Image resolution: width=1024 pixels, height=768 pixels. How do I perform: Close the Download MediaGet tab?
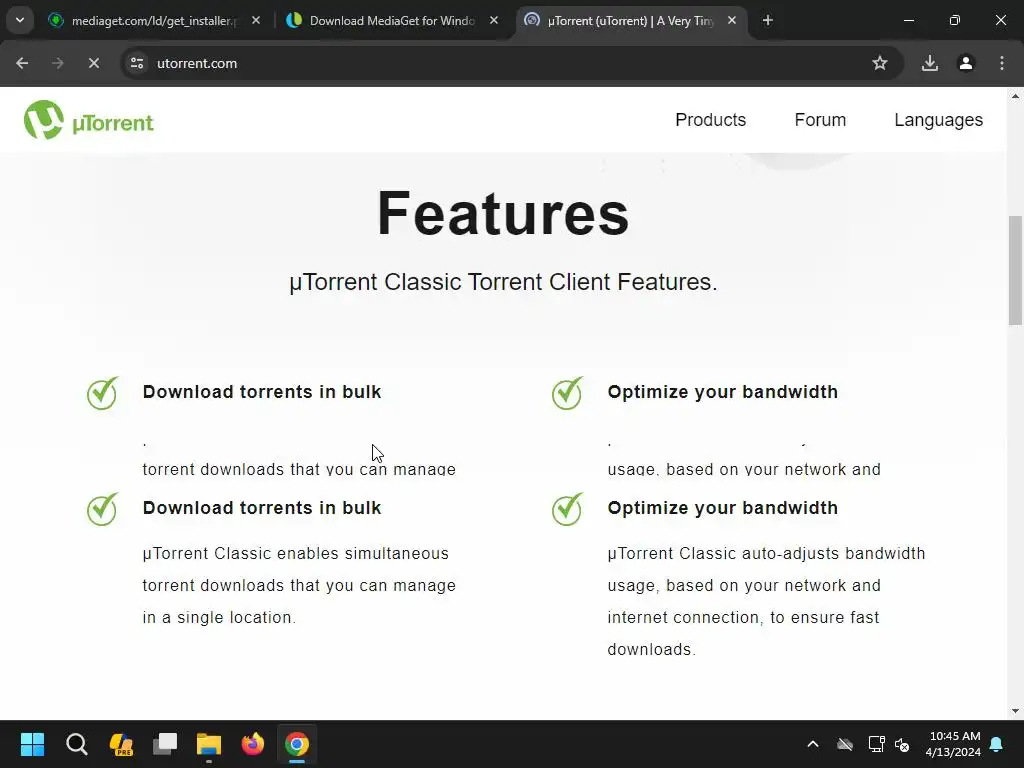[494, 21]
